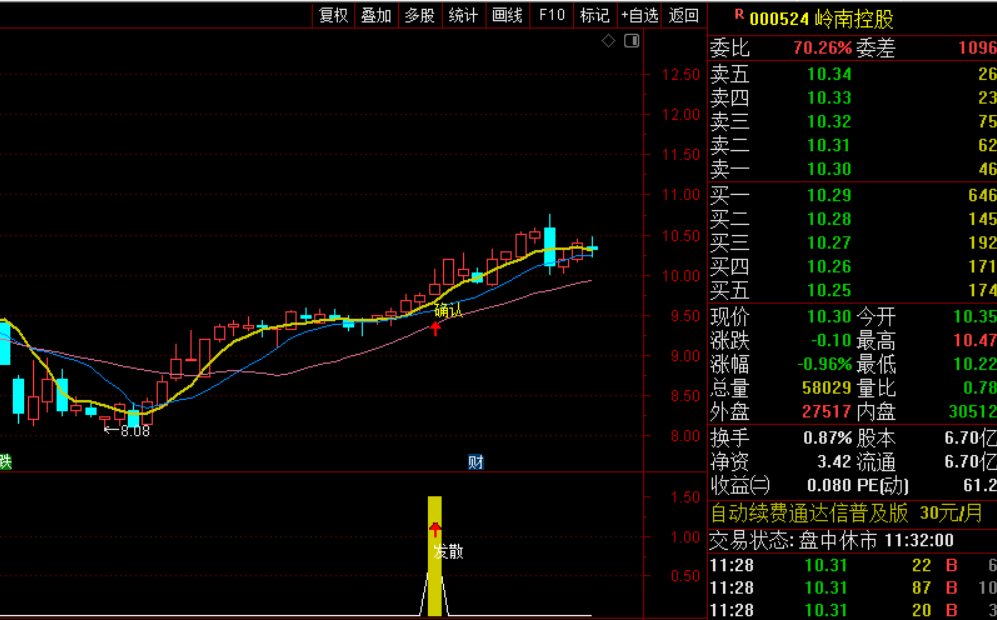Click the diamond icon above the chart
The height and width of the screenshot is (620, 997).
point(609,41)
